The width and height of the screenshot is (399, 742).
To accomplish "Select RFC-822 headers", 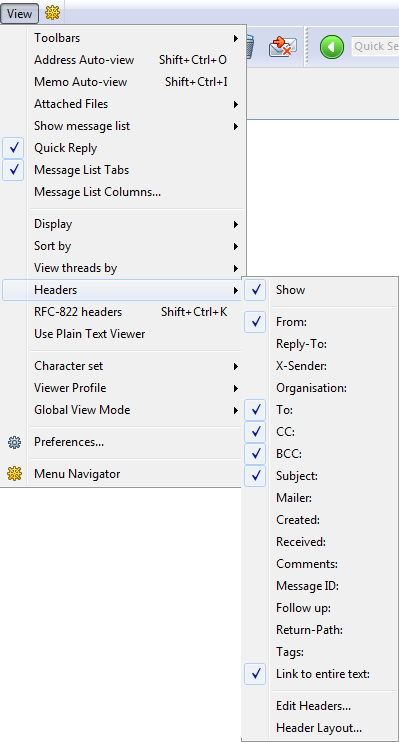I will [x=123, y=312].
